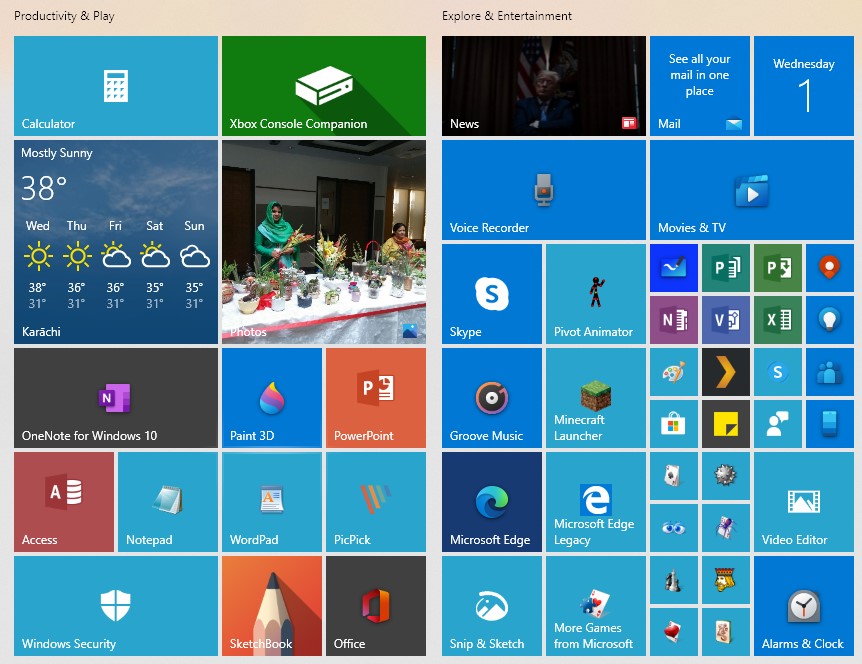
Task: Open Notepad
Action: [168, 502]
